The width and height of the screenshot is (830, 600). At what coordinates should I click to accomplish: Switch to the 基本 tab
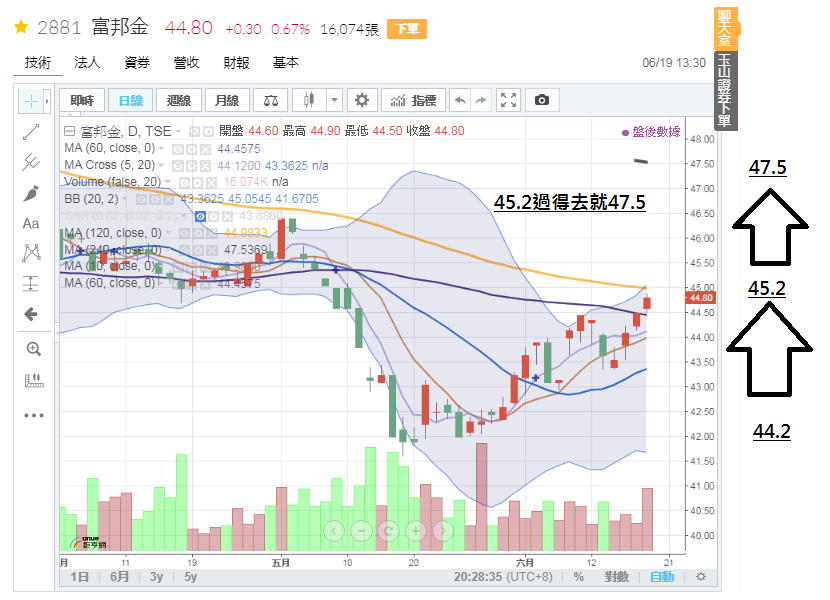pyautogui.click(x=286, y=62)
